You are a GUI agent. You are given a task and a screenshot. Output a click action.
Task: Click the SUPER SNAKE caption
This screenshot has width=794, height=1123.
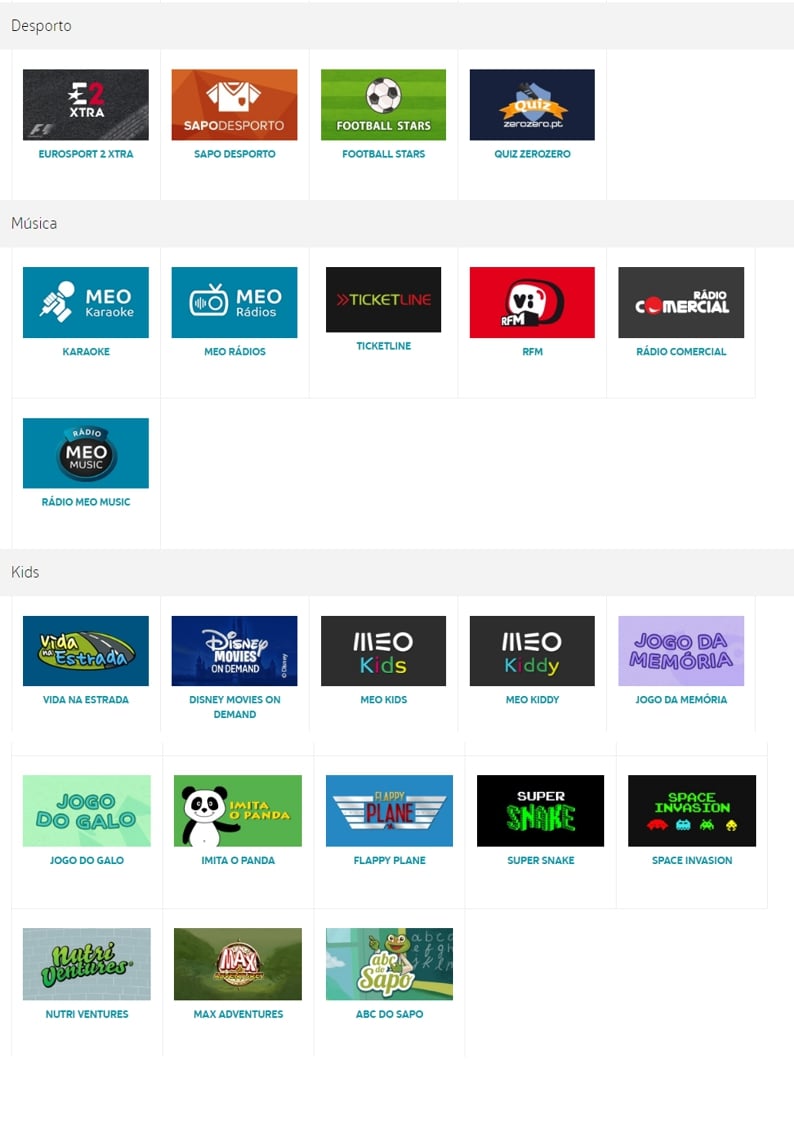[x=541, y=860]
